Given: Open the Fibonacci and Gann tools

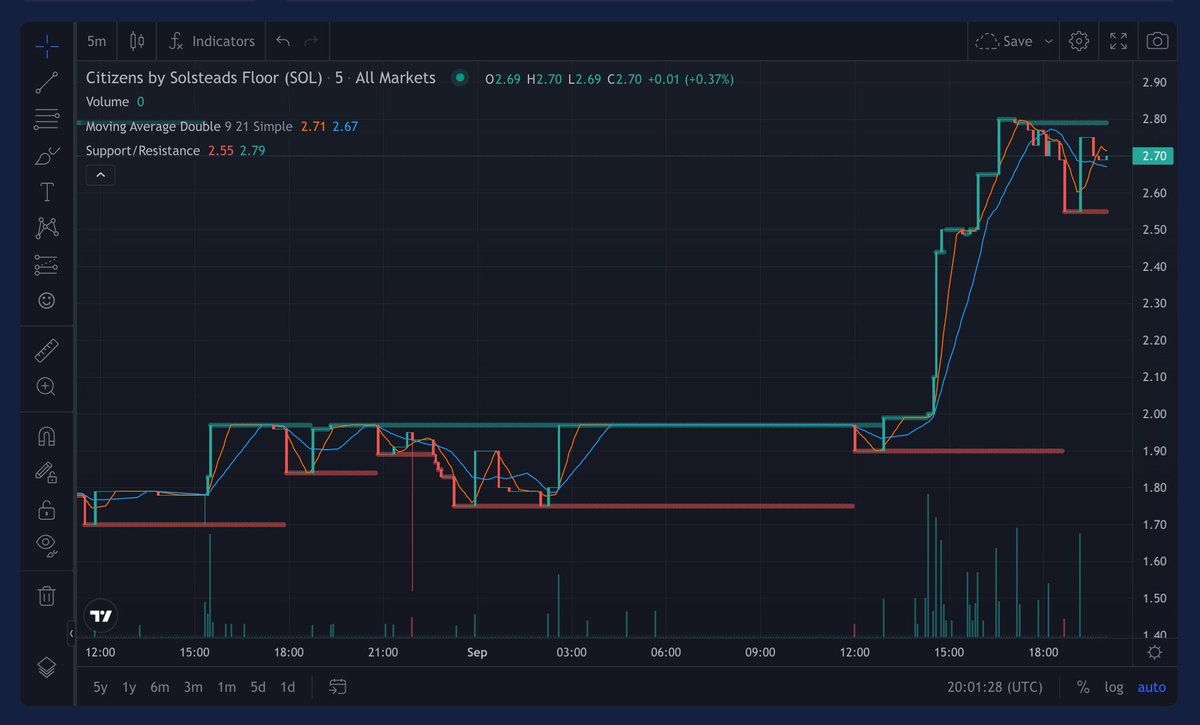Looking at the screenshot, I should [x=46, y=120].
